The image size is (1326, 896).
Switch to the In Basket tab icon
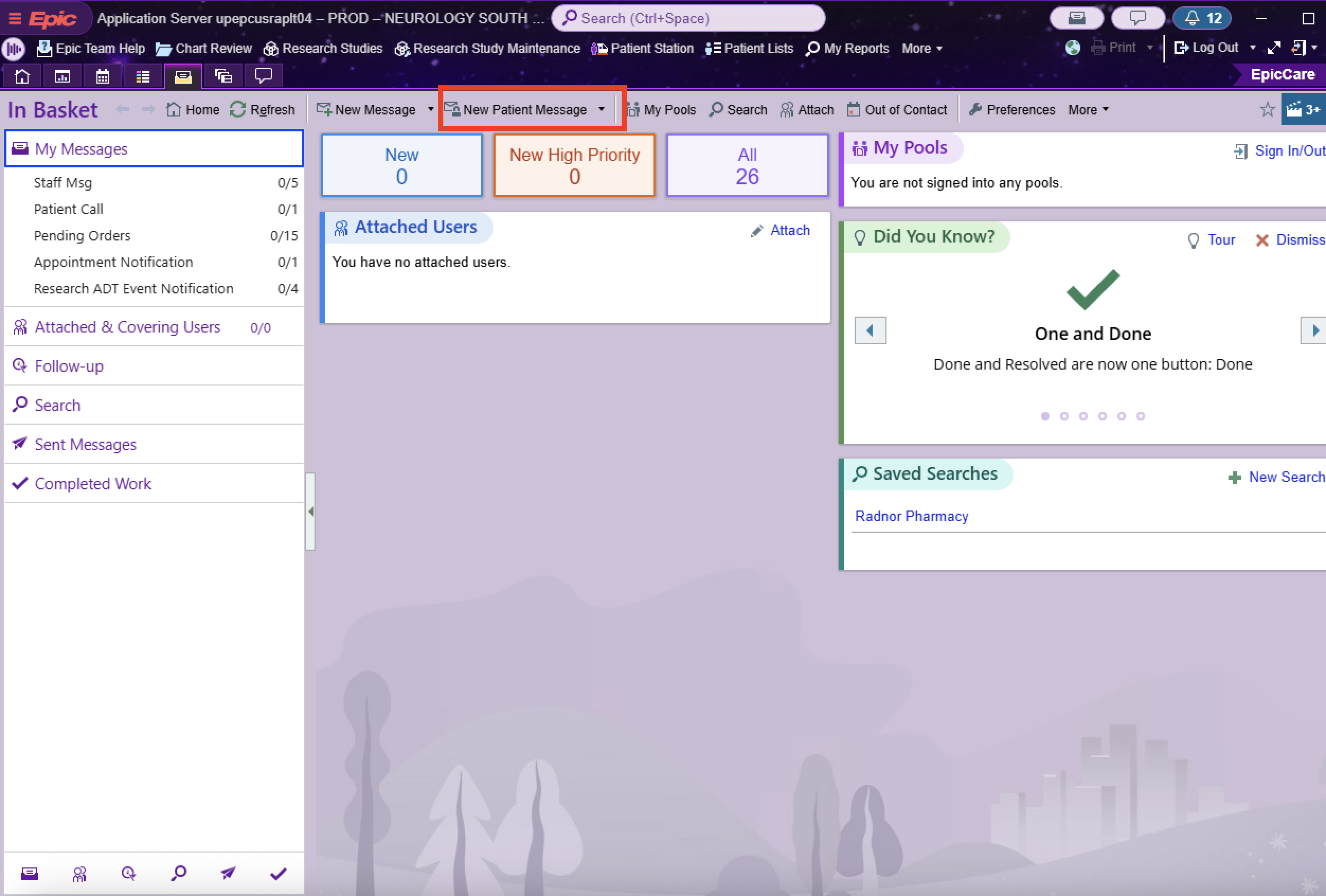183,76
